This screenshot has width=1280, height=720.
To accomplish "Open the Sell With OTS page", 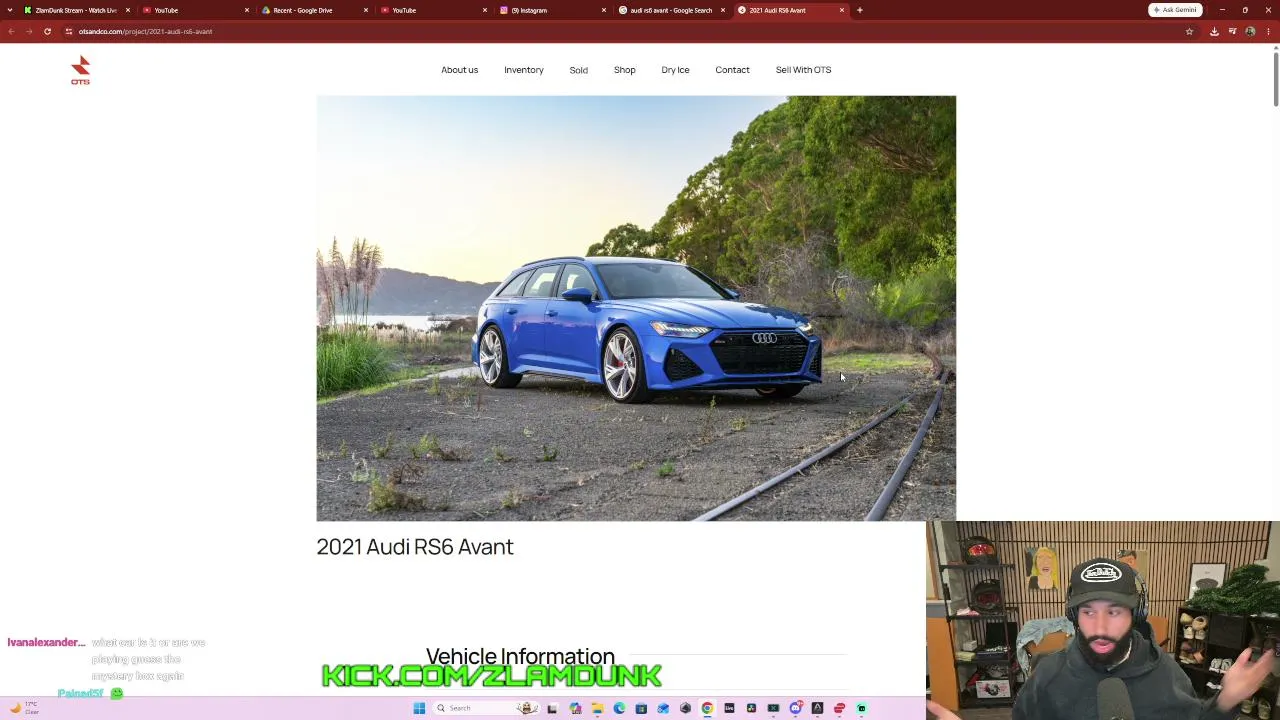I will tap(804, 70).
